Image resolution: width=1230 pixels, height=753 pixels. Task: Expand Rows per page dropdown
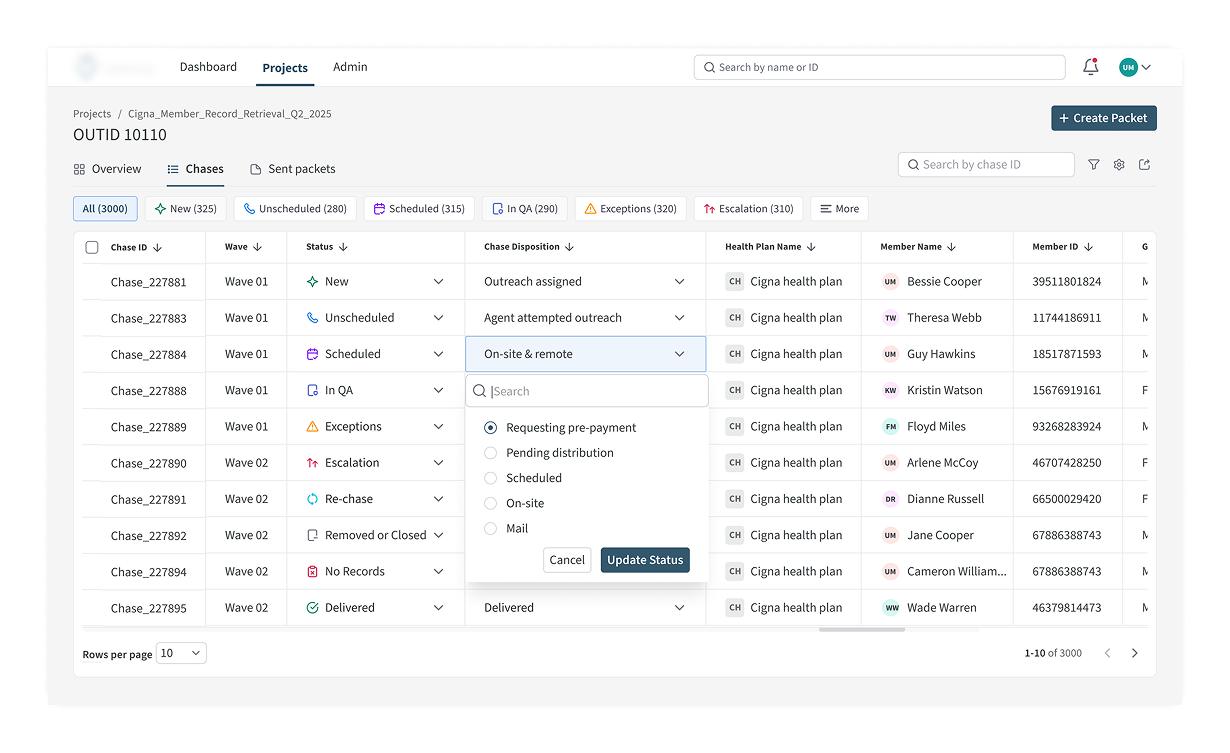click(182, 653)
